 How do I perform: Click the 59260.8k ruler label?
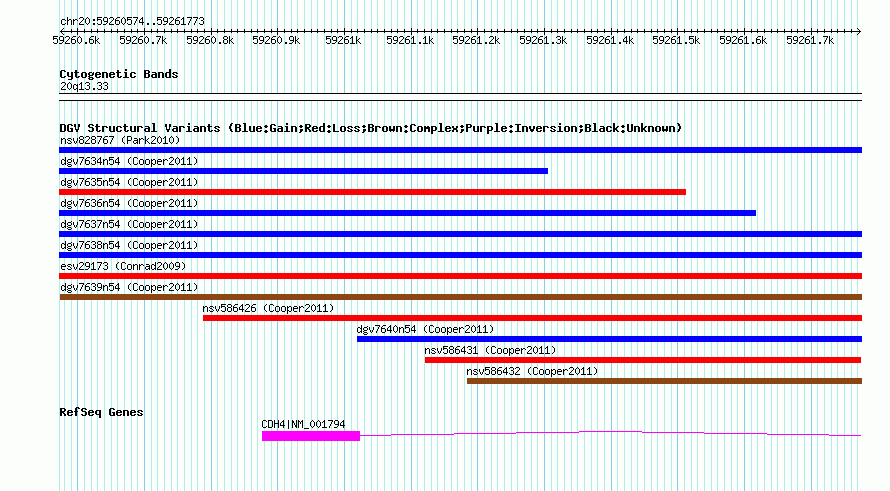click(210, 40)
